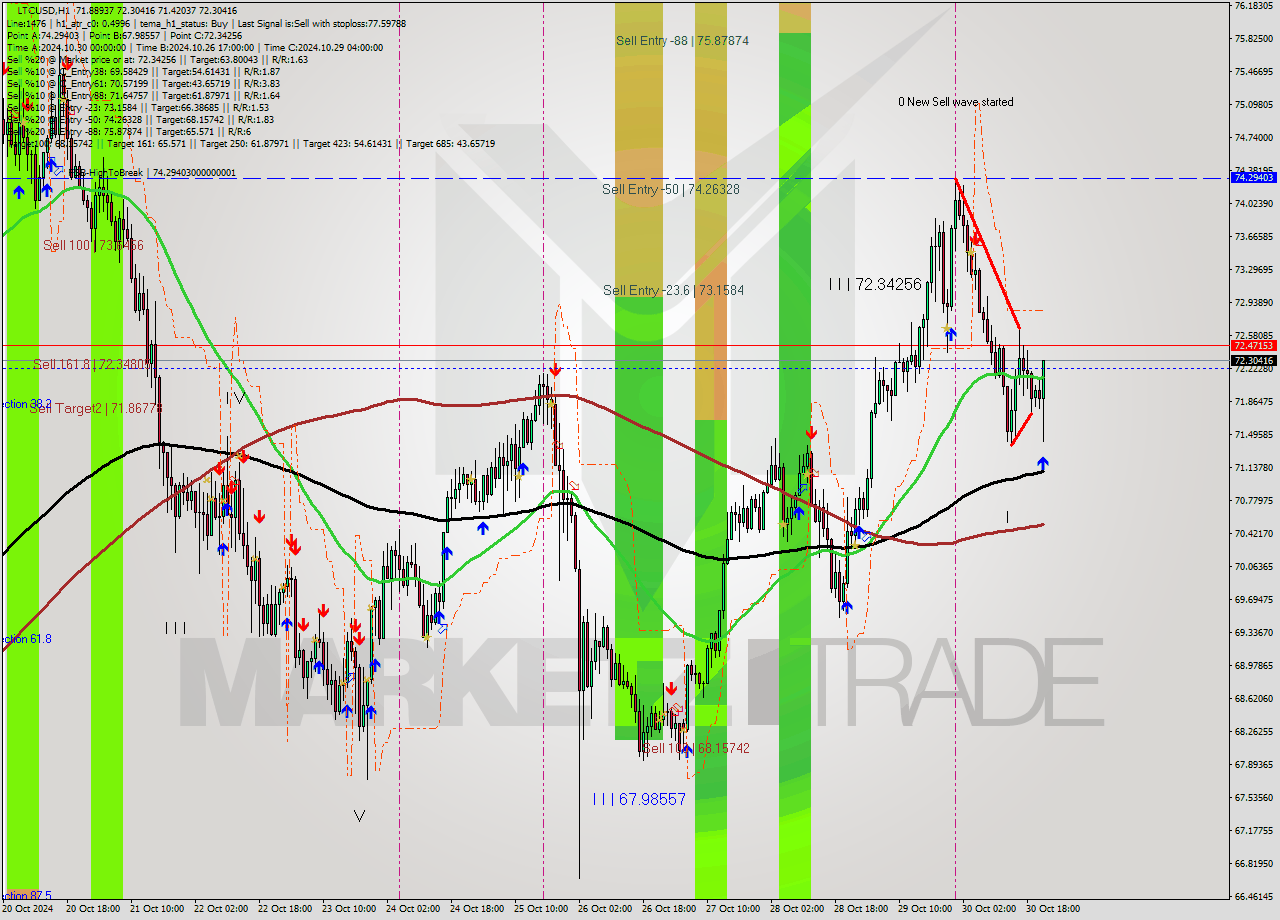The height and width of the screenshot is (920, 1280).
Task: Click 68.26255 on the price axis
Action: point(1253,731)
